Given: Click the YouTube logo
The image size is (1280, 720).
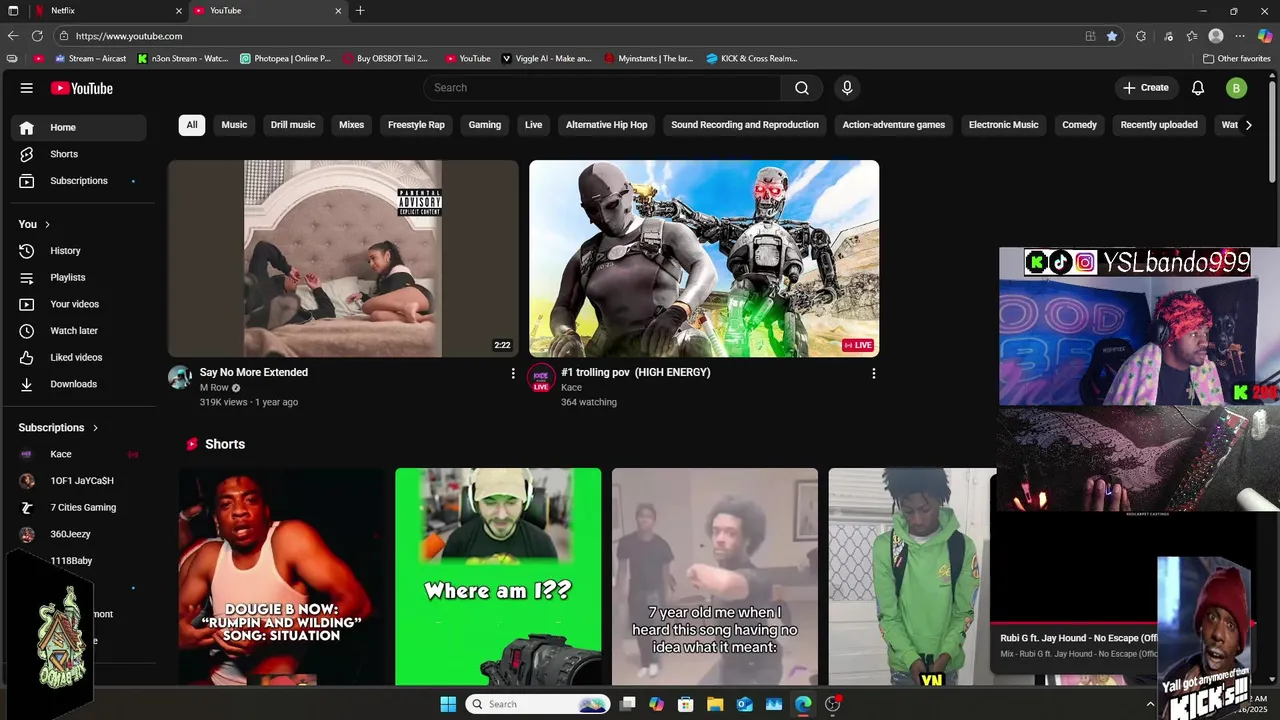Looking at the screenshot, I should click(82, 88).
